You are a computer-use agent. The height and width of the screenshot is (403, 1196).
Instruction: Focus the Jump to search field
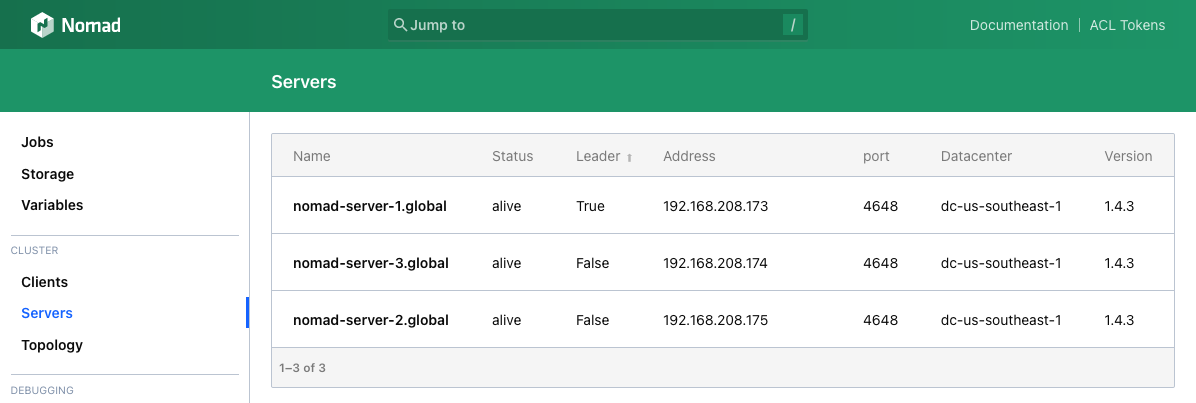[x=590, y=25]
